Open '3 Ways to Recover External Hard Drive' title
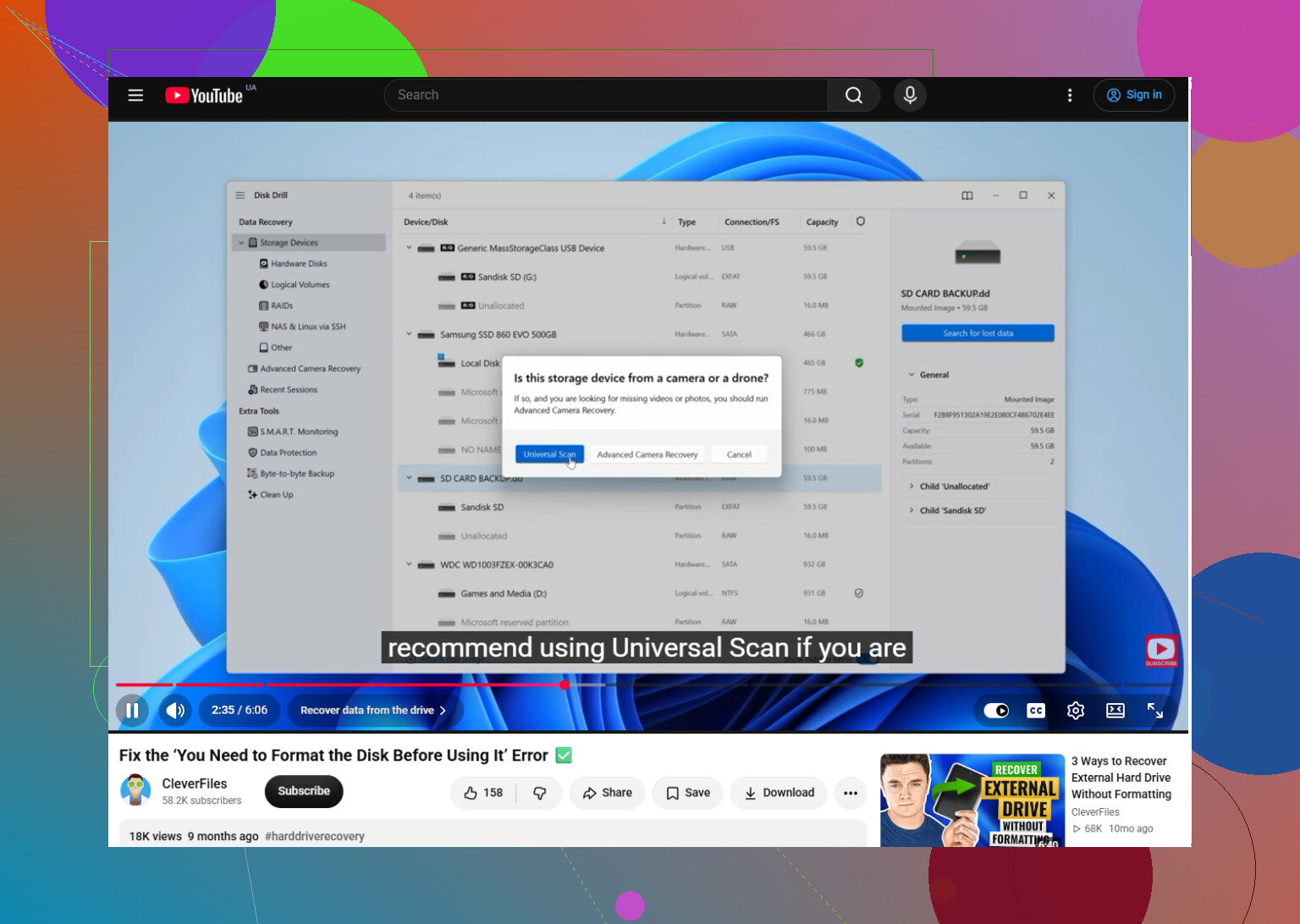The height and width of the screenshot is (924, 1300). coord(1121,778)
